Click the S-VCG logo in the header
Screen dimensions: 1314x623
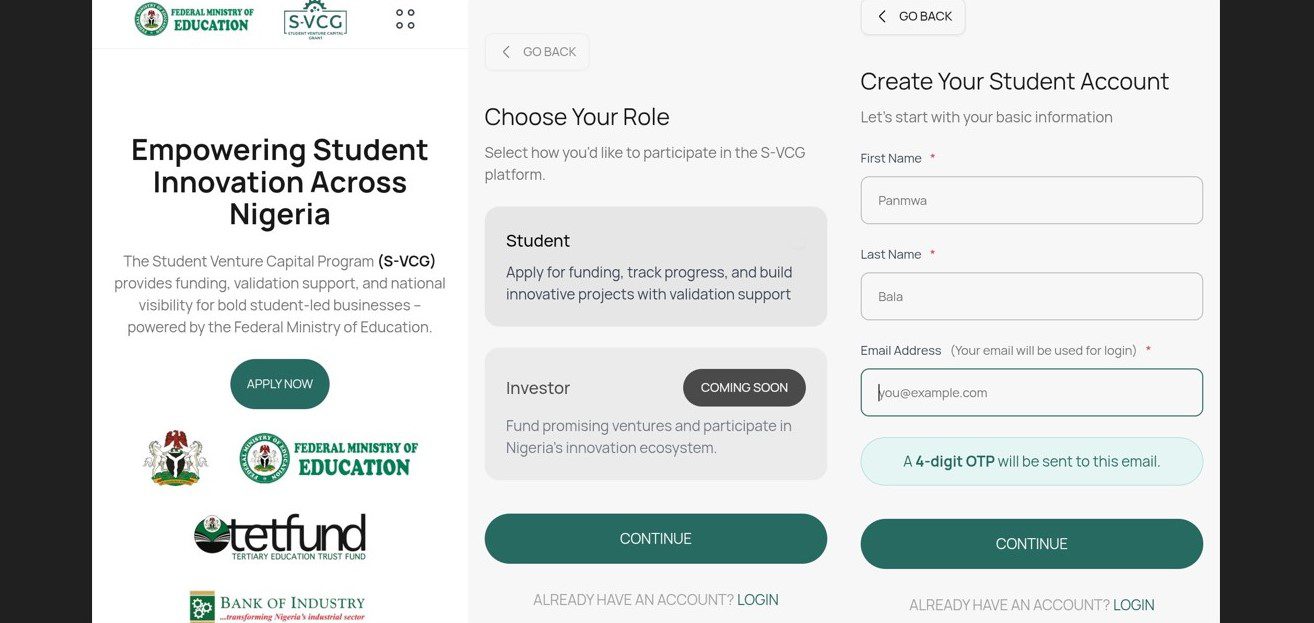tap(314, 18)
